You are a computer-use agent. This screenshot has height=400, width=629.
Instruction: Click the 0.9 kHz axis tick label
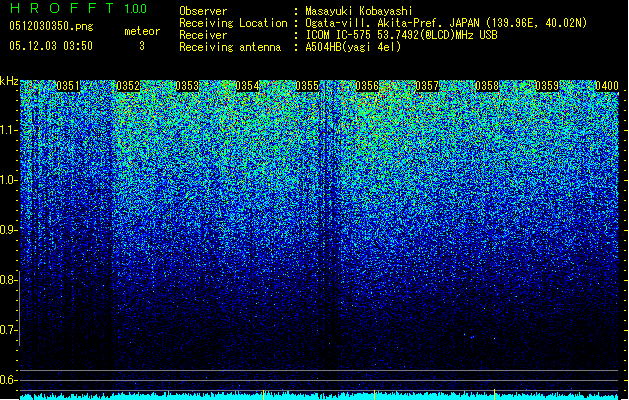coord(9,230)
